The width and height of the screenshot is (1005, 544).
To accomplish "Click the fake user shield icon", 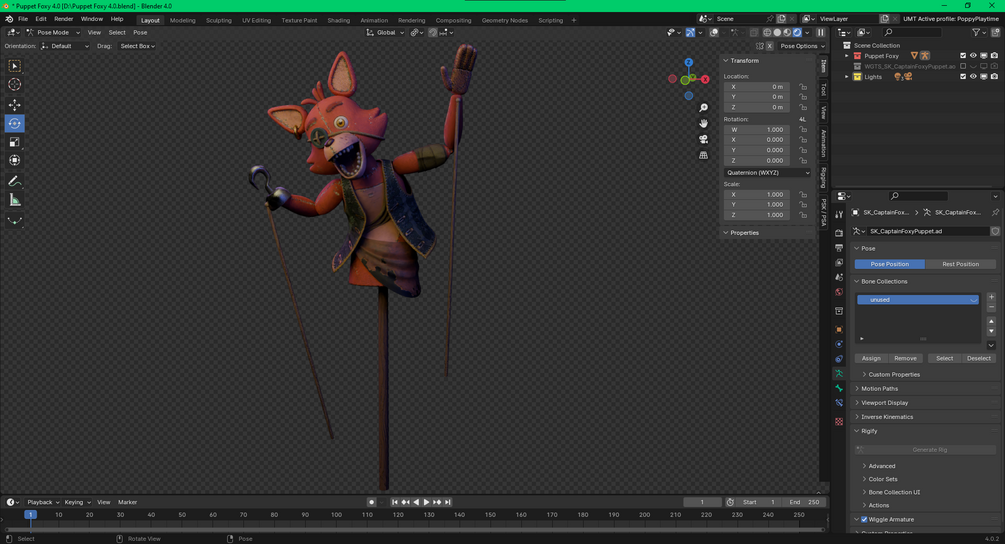I will coord(995,231).
